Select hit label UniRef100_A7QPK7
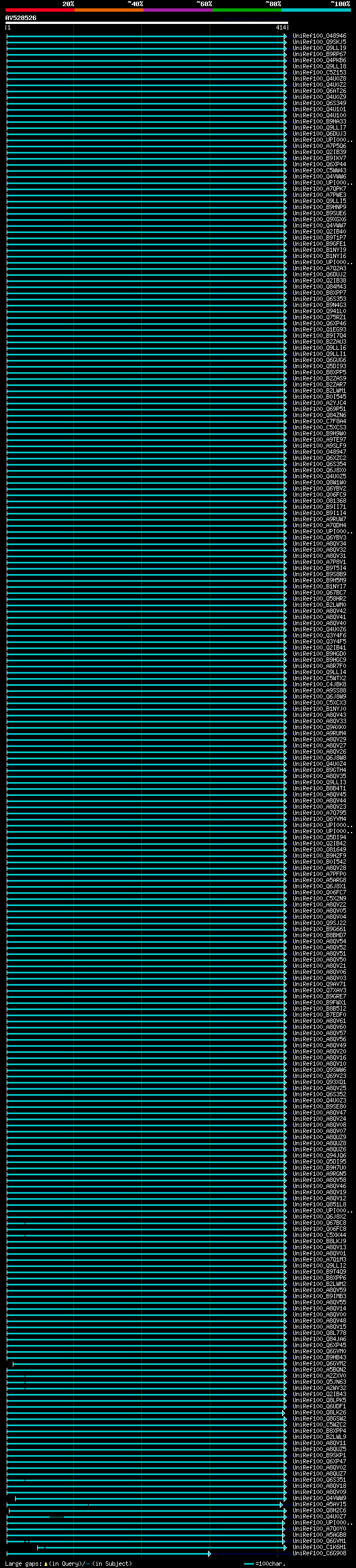 click(x=319, y=189)
